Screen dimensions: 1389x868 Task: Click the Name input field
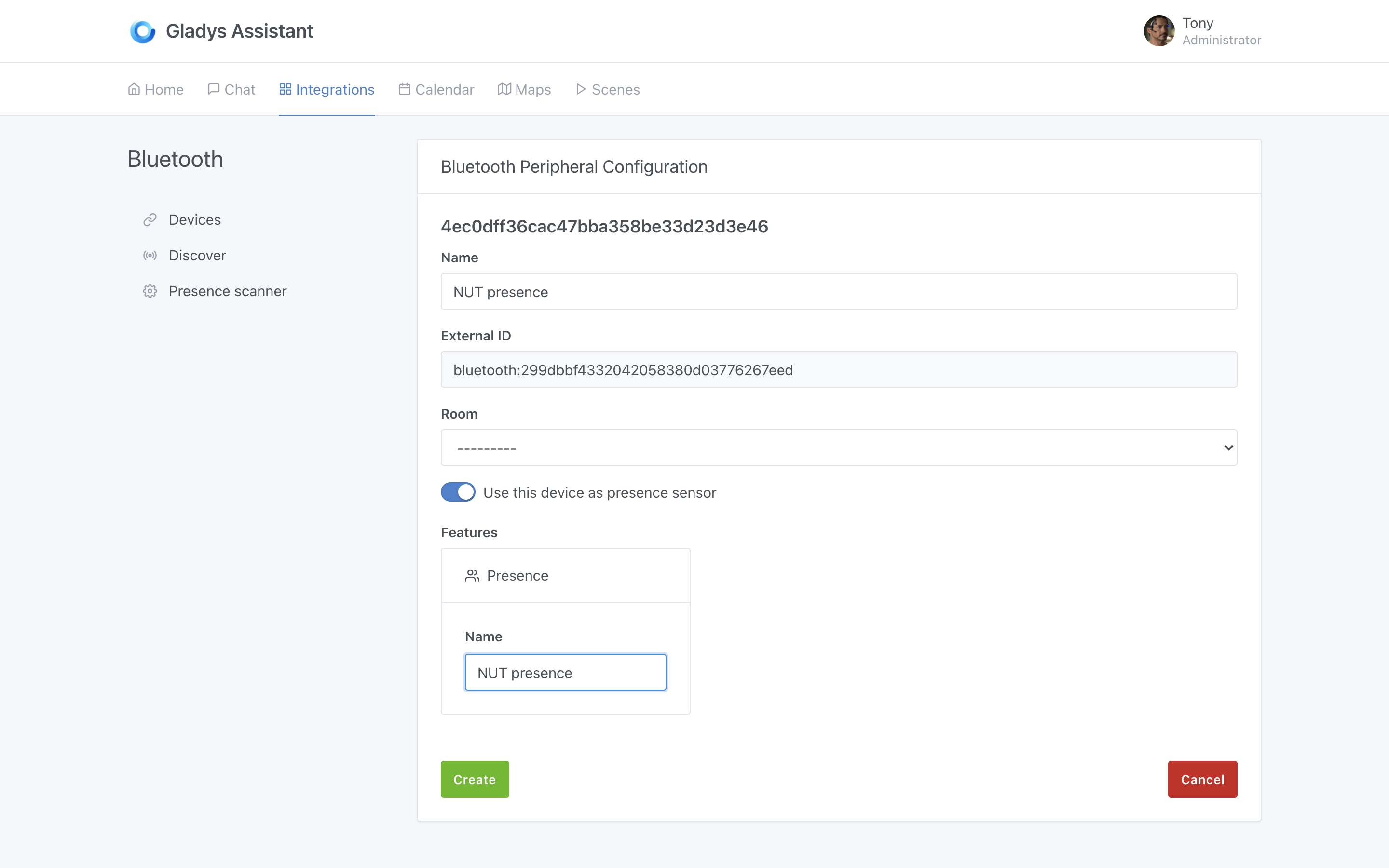pyautogui.click(x=839, y=291)
